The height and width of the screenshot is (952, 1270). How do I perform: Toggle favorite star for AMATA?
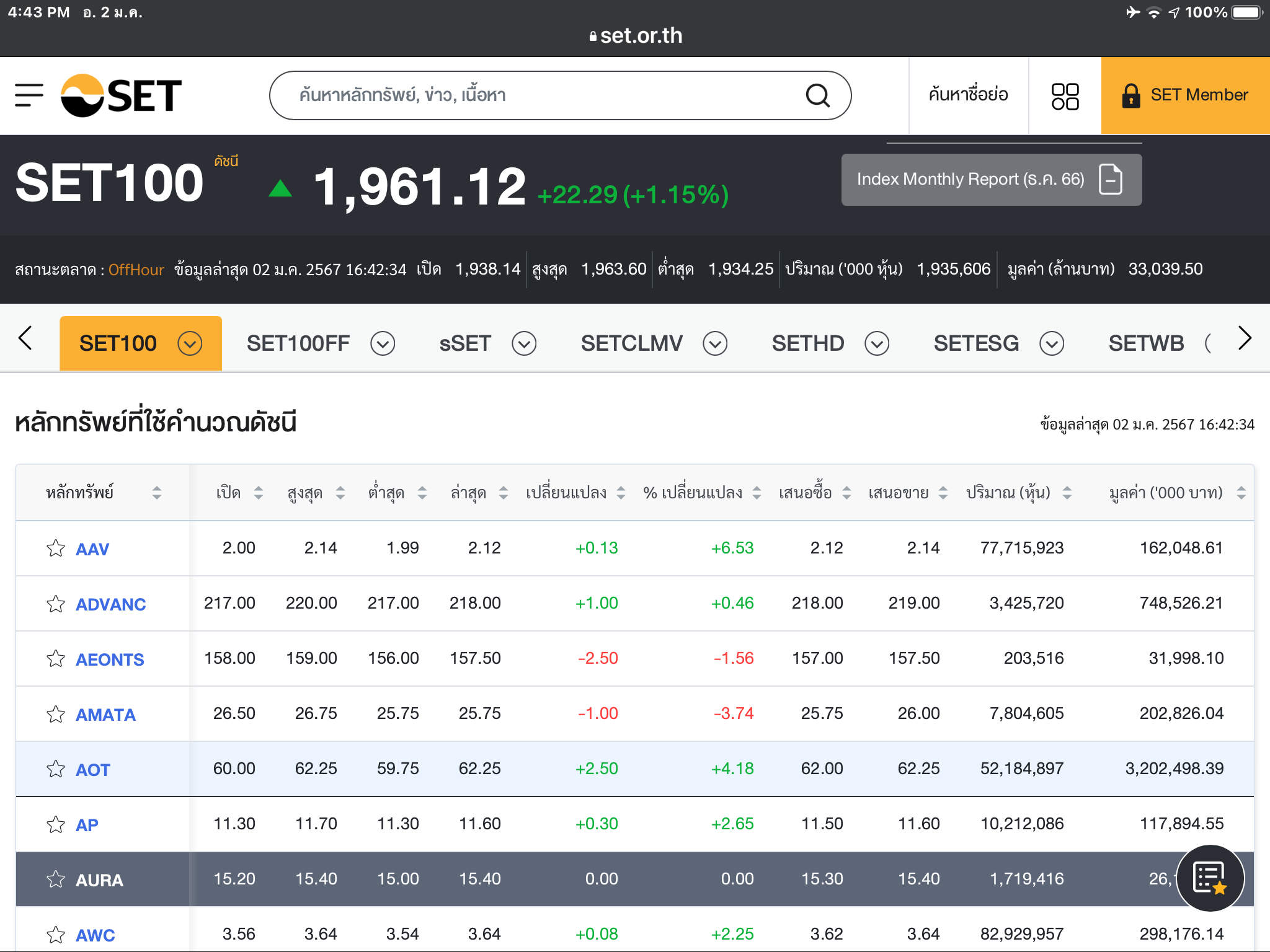(56, 714)
